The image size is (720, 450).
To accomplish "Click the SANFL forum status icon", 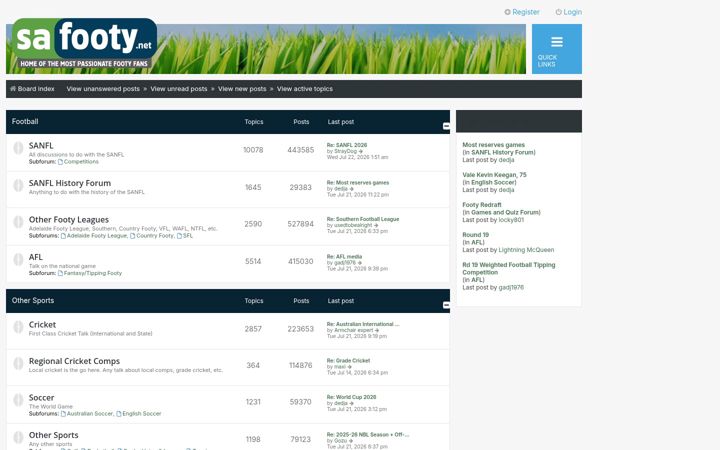I will pos(18,148).
